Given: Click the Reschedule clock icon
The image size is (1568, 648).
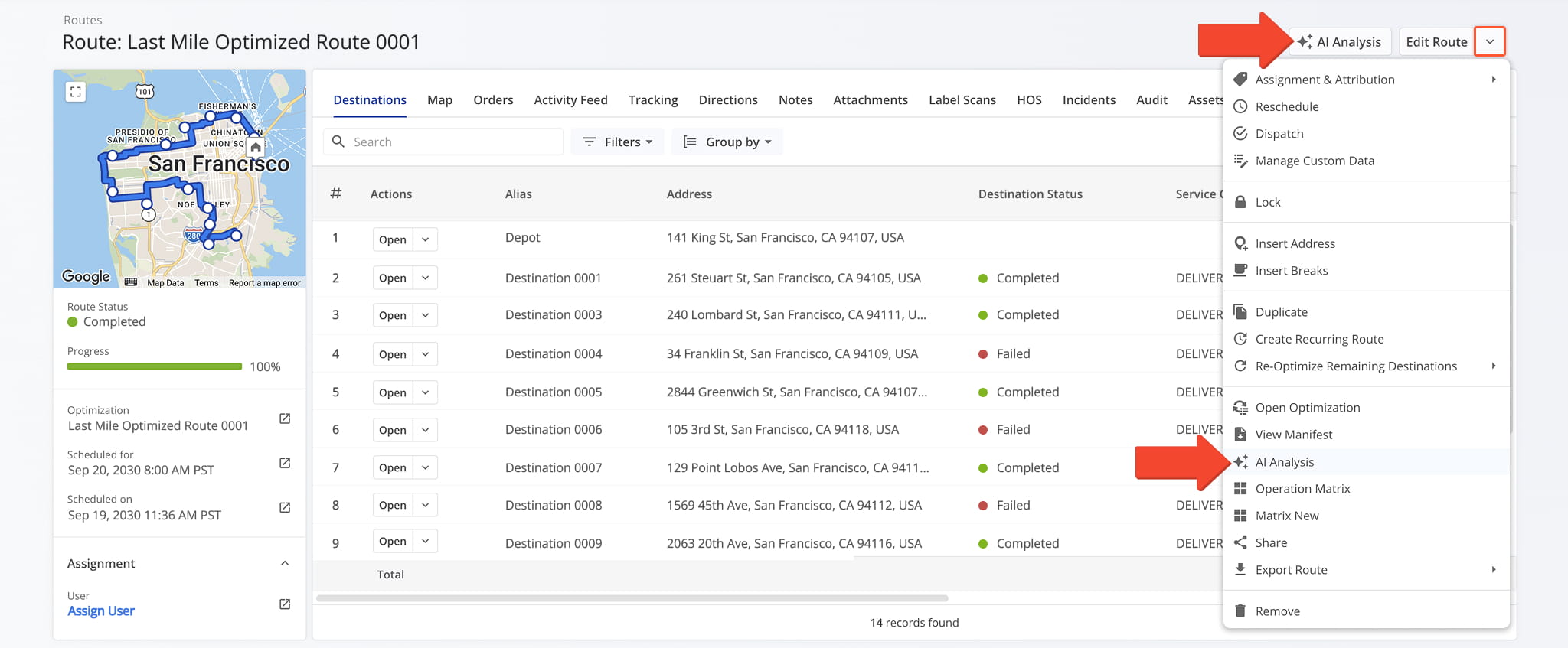Looking at the screenshot, I should click(1240, 106).
